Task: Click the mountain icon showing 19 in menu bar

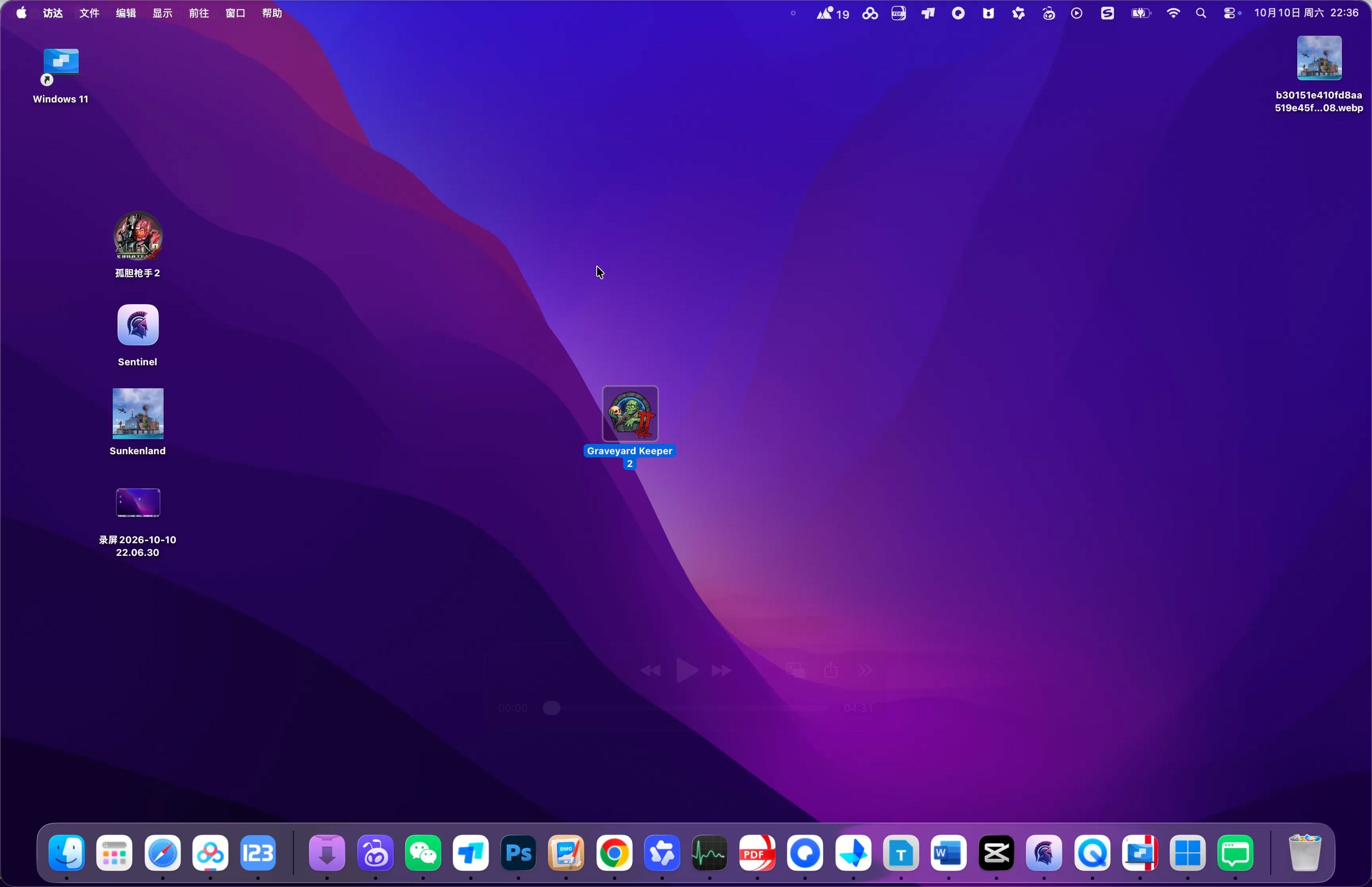Action: 833,13
